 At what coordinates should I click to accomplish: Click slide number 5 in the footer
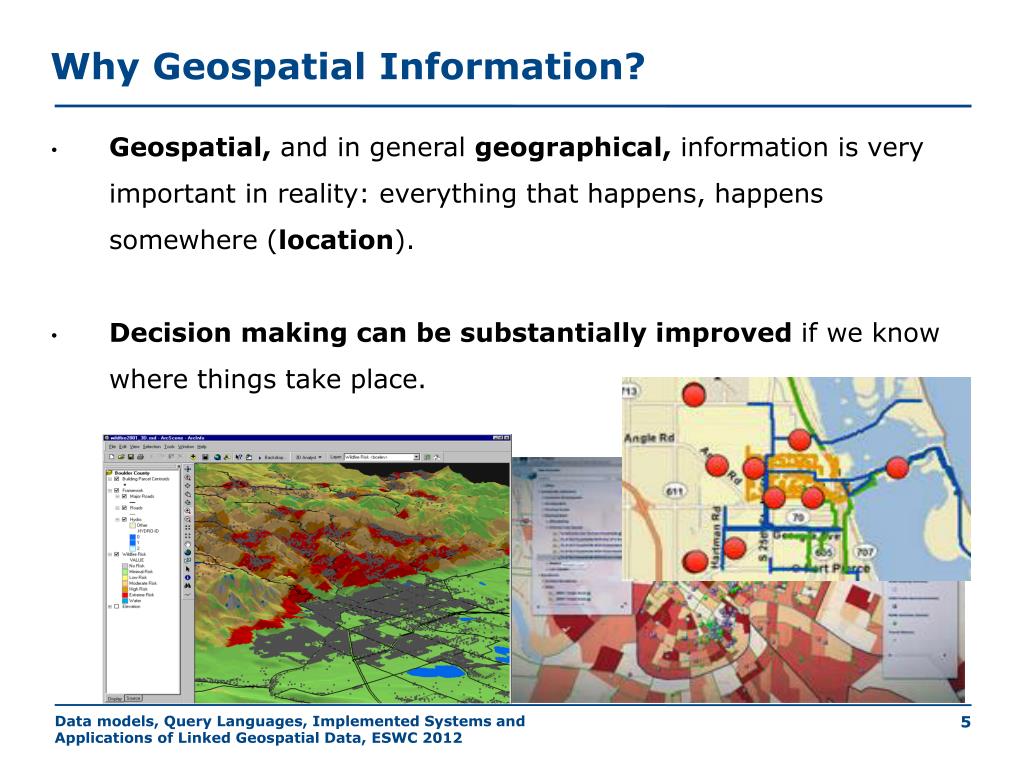[x=966, y=721]
